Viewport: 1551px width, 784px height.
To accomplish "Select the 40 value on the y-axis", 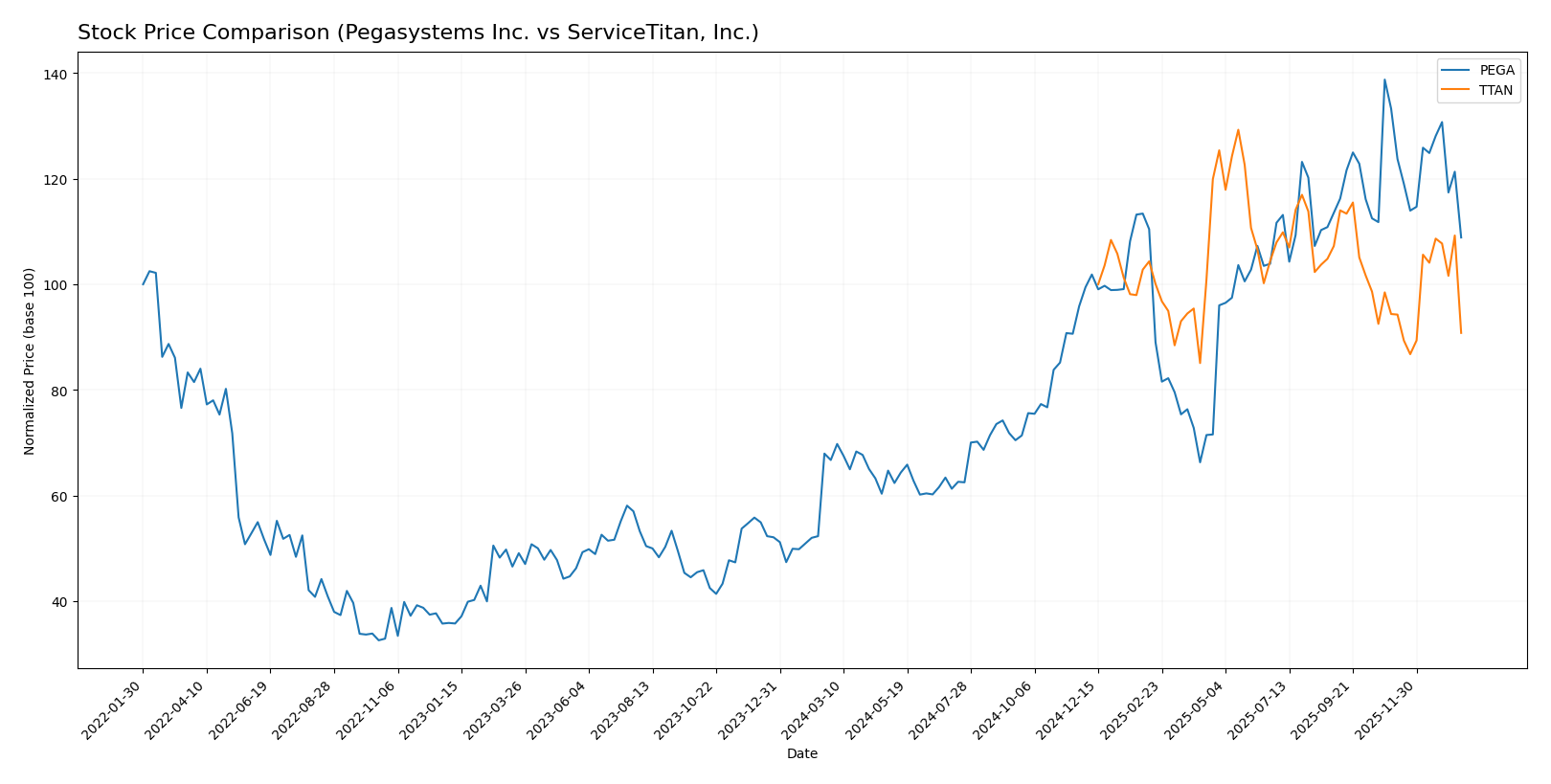I will (x=58, y=602).
